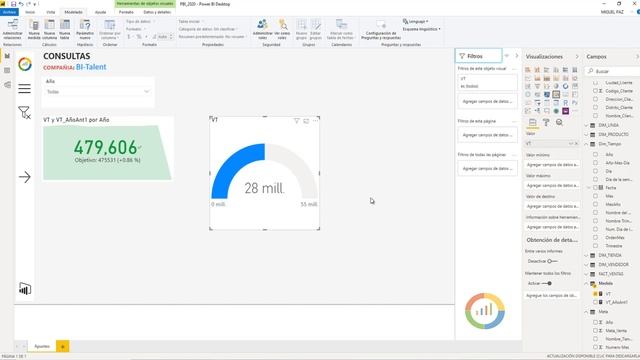Open the Archivo menu
Screen dimensions: 640x360
click(9, 12)
